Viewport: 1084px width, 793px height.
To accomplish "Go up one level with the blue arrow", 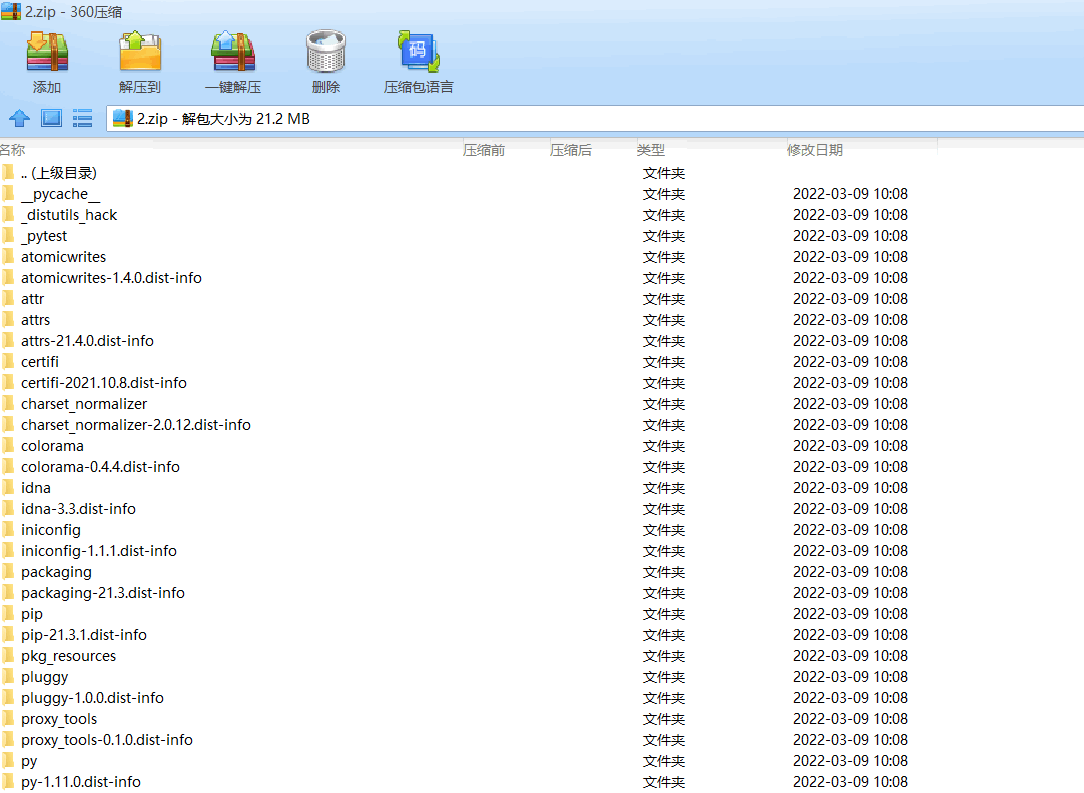I will coord(19,118).
